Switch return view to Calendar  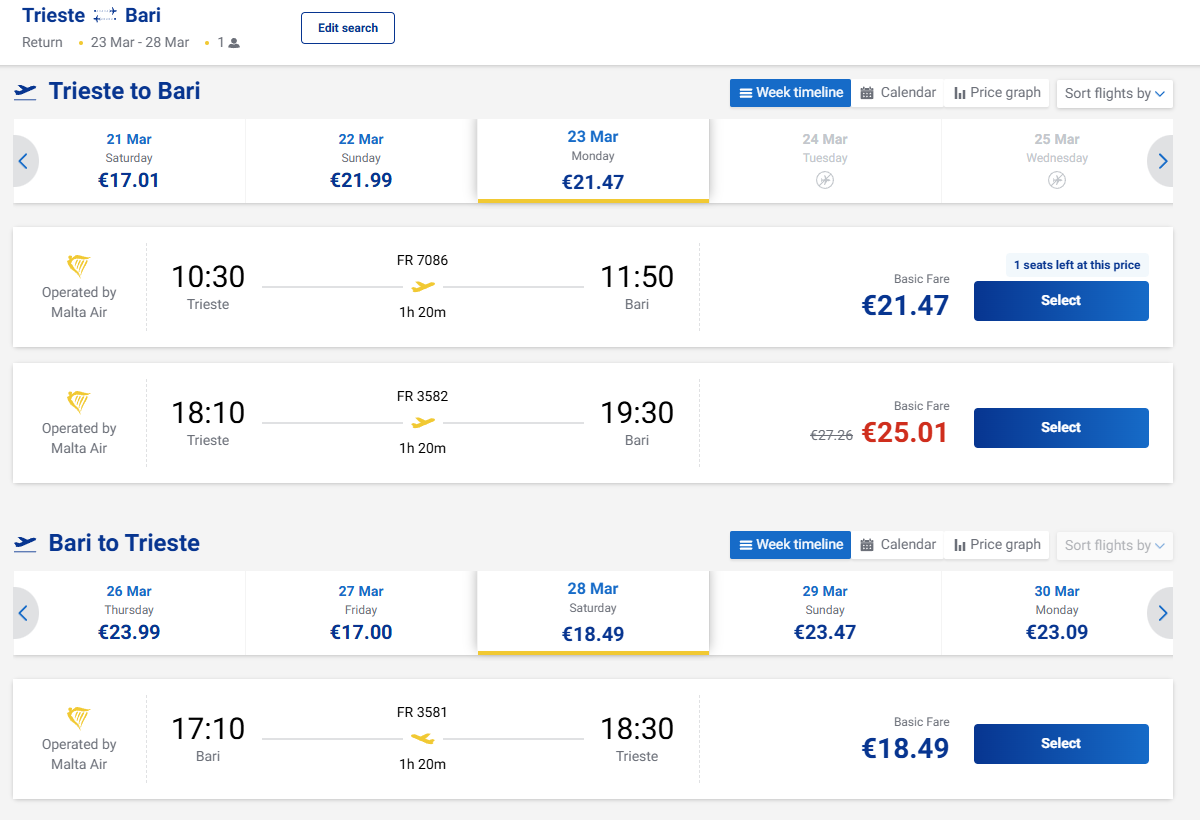pyautogui.click(x=898, y=545)
